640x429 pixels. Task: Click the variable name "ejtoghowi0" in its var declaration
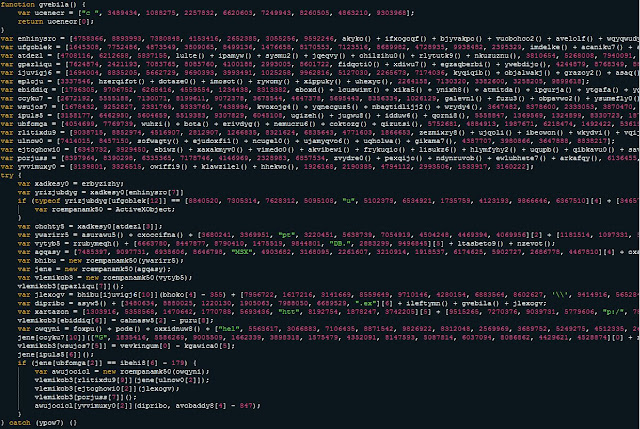[39, 149]
